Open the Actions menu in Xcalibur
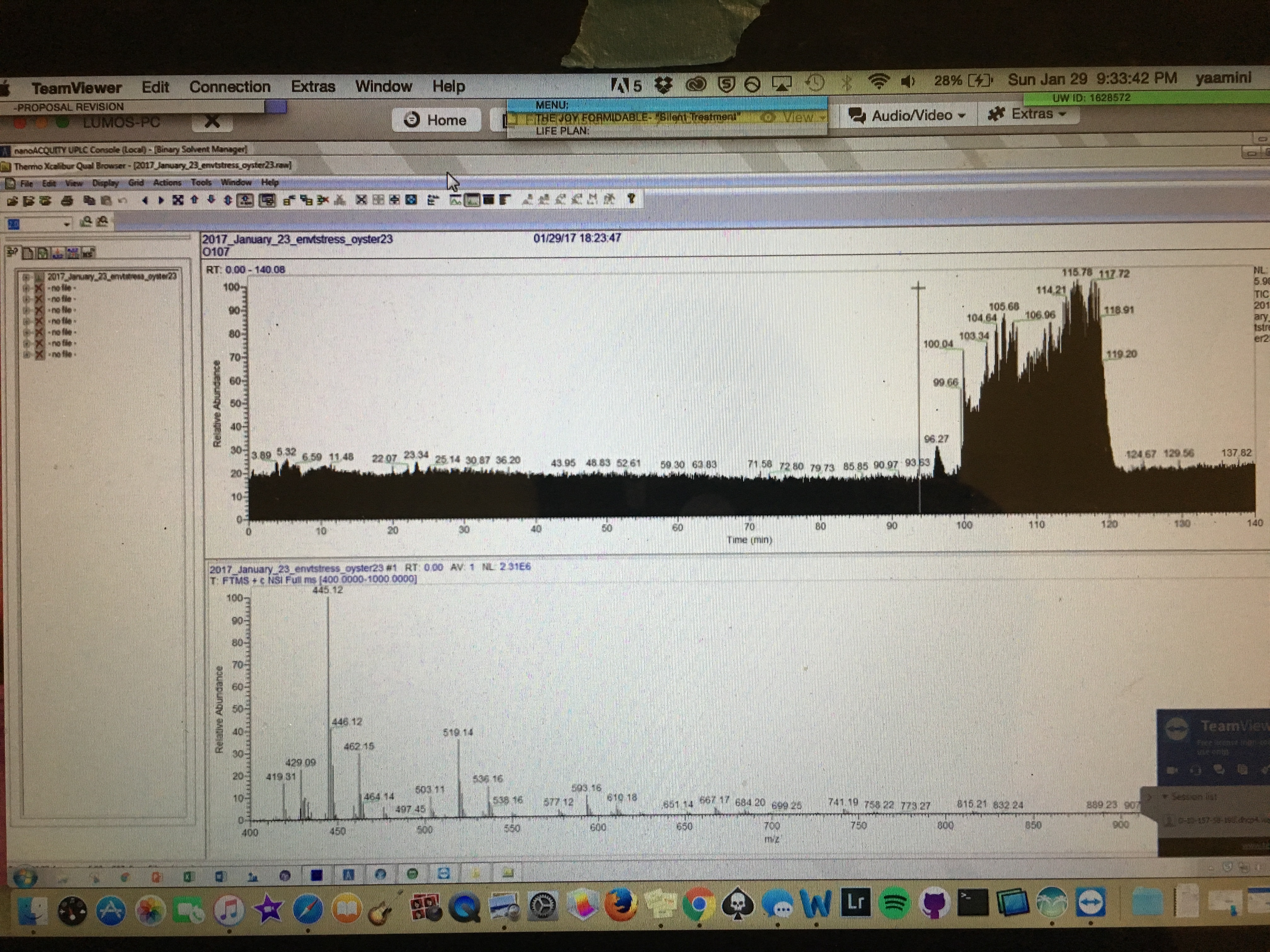 (167, 183)
